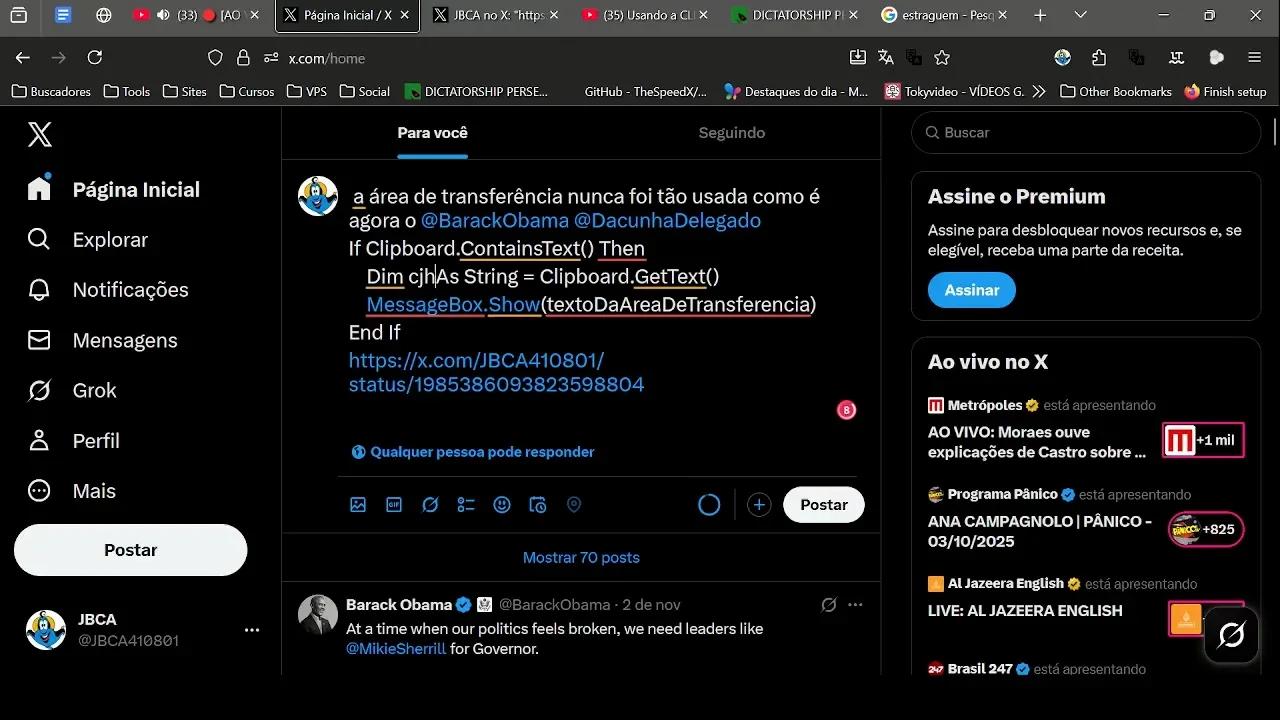Click the X logo in the sidebar
This screenshot has width=1280, height=720.
[x=40, y=133]
